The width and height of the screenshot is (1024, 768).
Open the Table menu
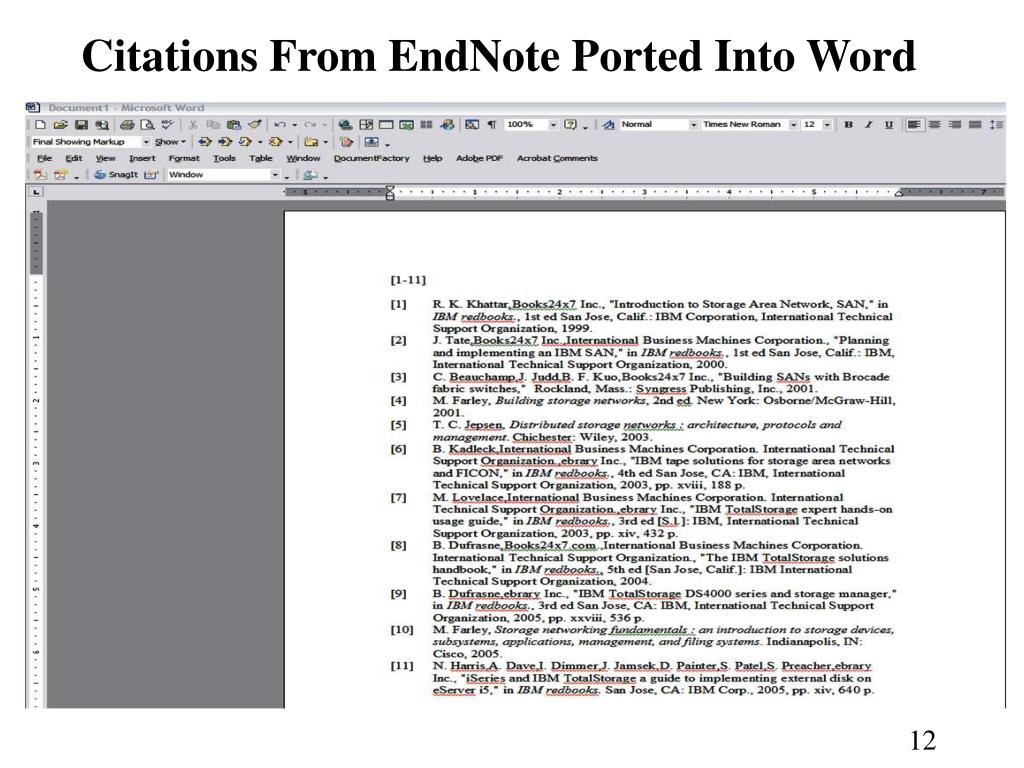[261, 158]
